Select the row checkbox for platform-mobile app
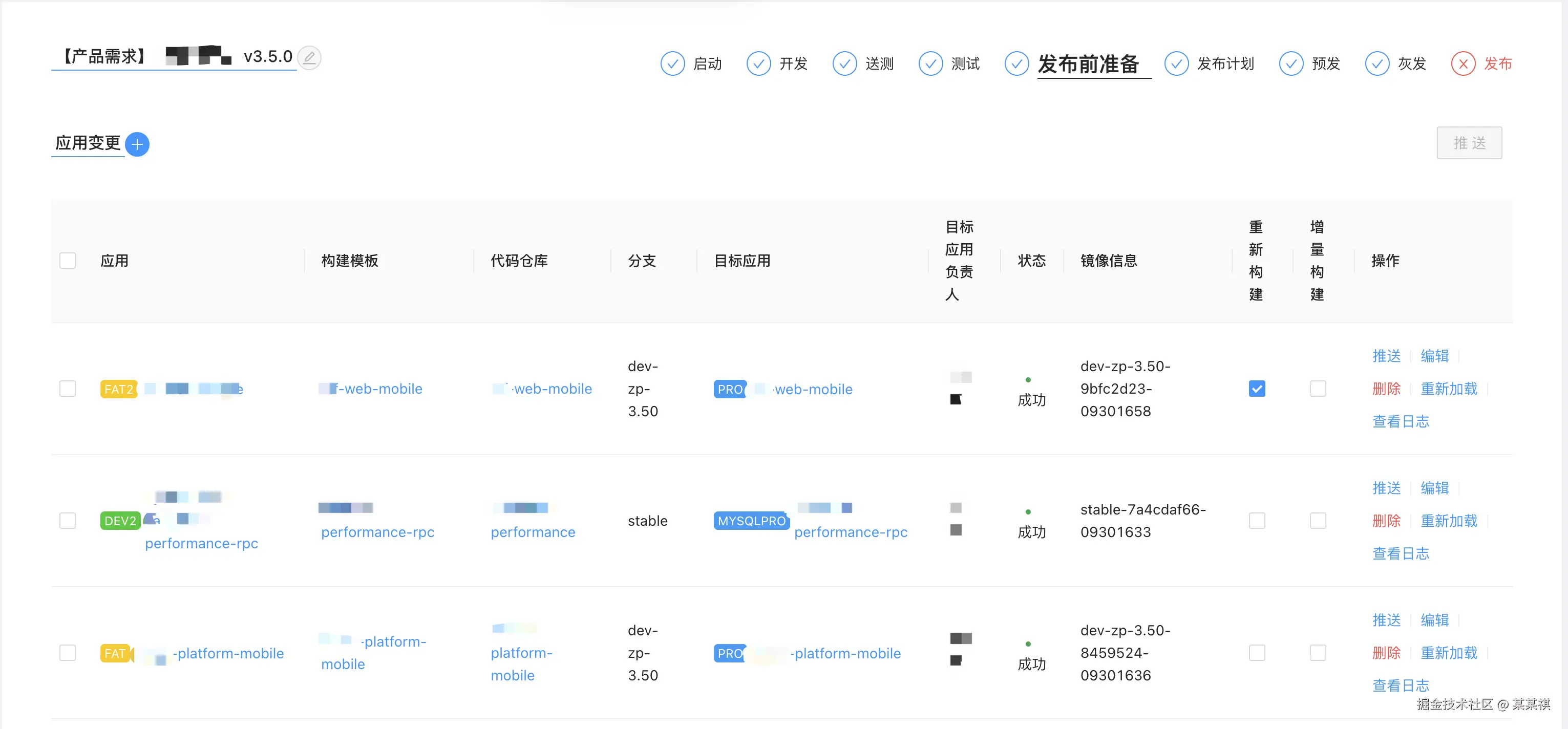Screen dimensions: 1568x729 coord(68,652)
